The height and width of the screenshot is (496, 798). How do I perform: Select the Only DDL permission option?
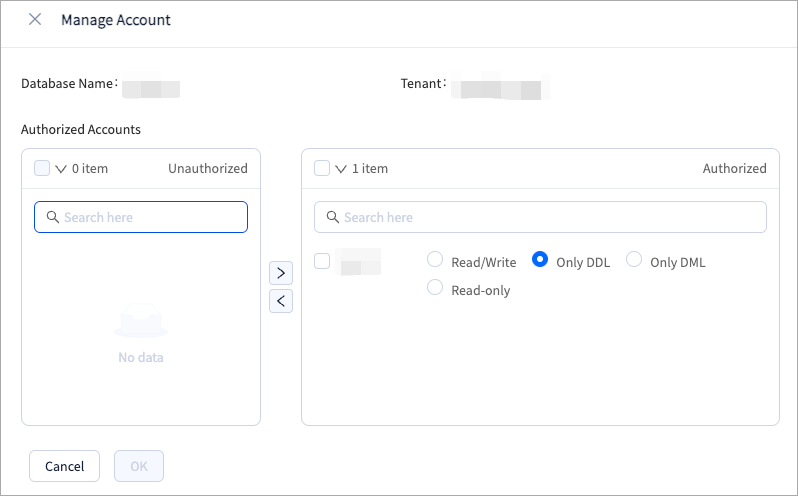tap(540, 260)
